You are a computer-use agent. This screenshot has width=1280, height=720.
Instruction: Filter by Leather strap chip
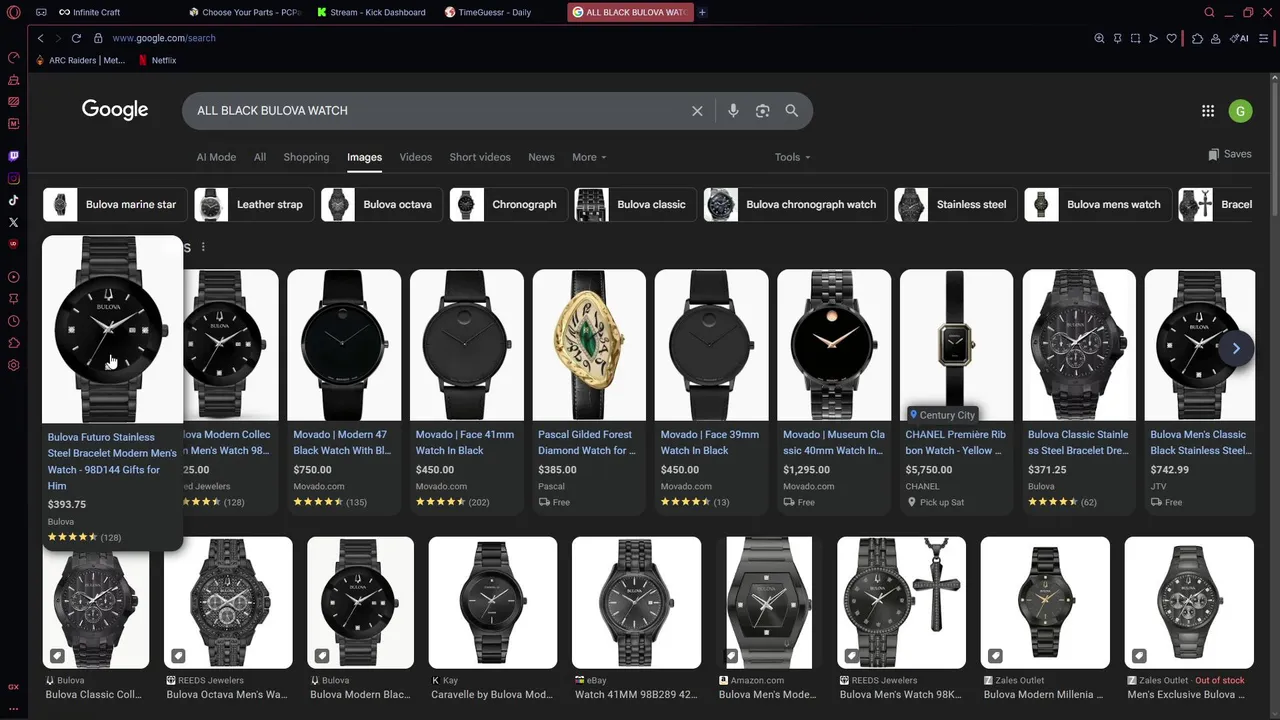tap(254, 205)
